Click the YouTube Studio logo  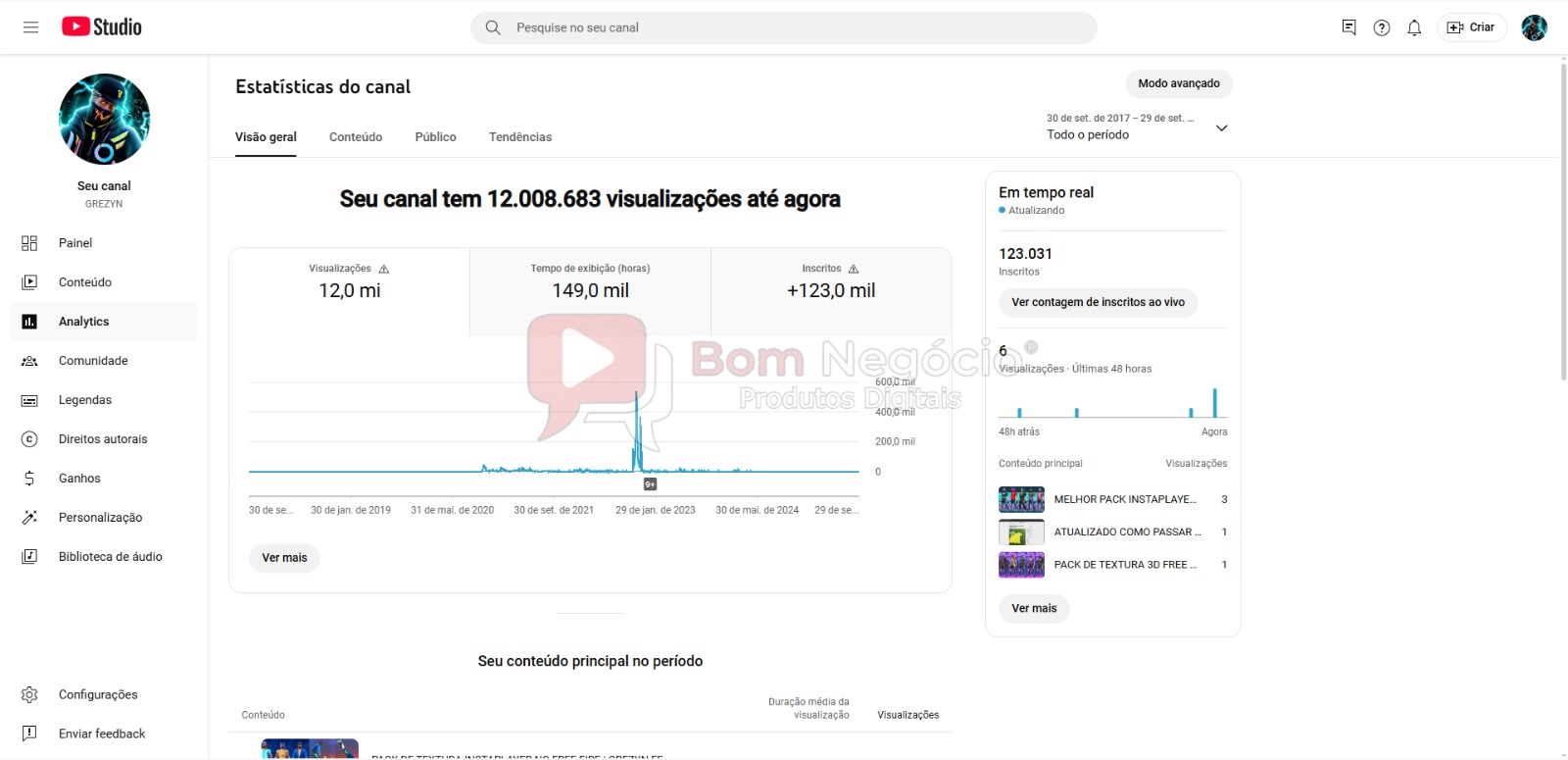tap(102, 27)
